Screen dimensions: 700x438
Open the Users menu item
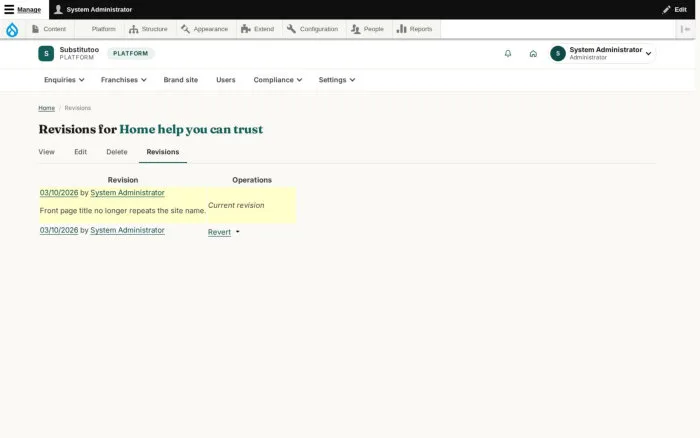click(225, 80)
